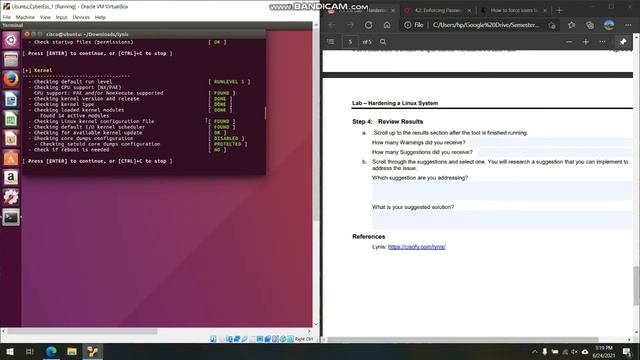Open VirtualBox Help menu
Image resolution: width=640 pixels, height=360 pixels.
[100, 17]
